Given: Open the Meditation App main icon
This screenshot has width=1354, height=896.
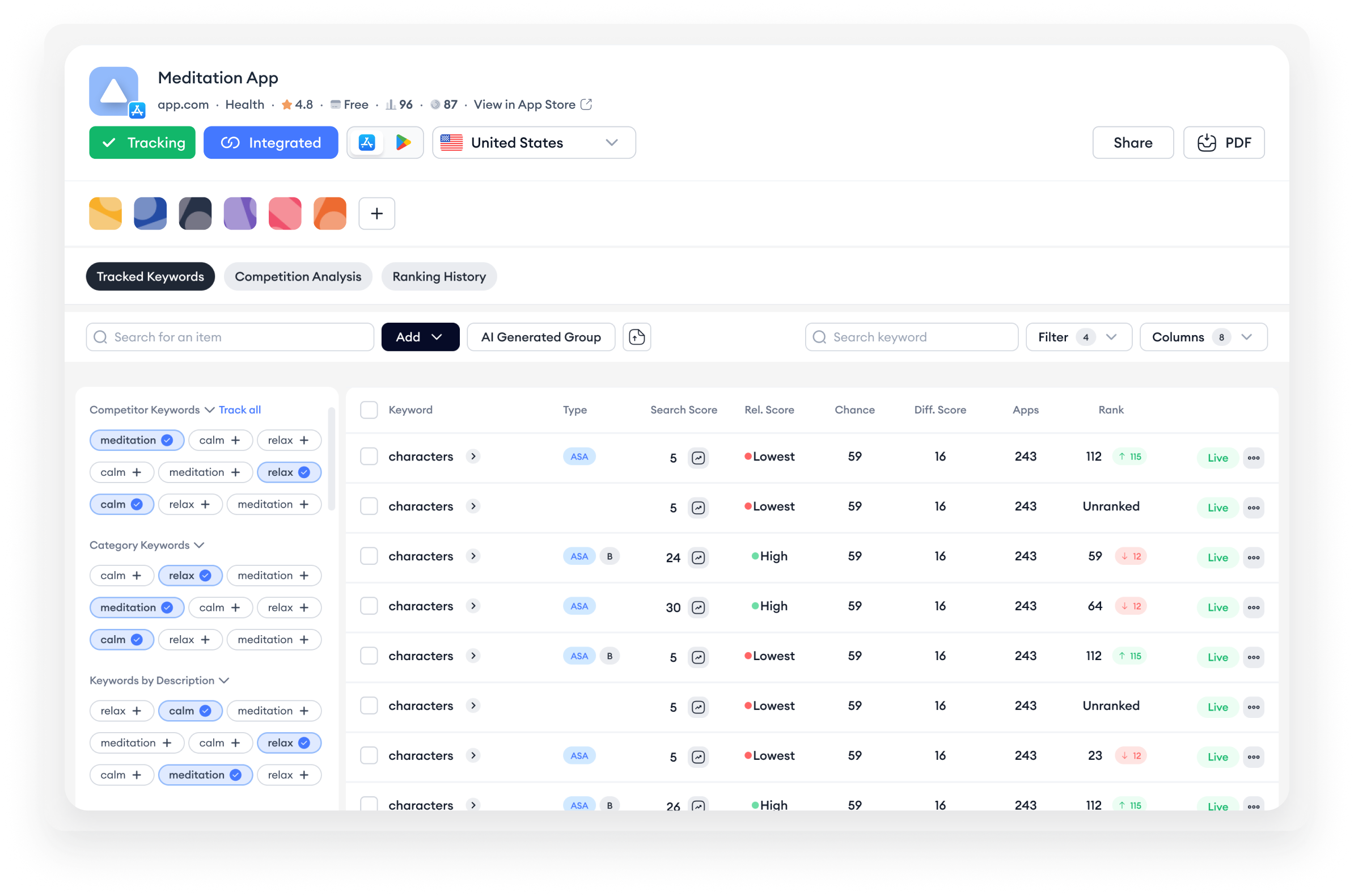Looking at the screenshot, I should point(114,91).
